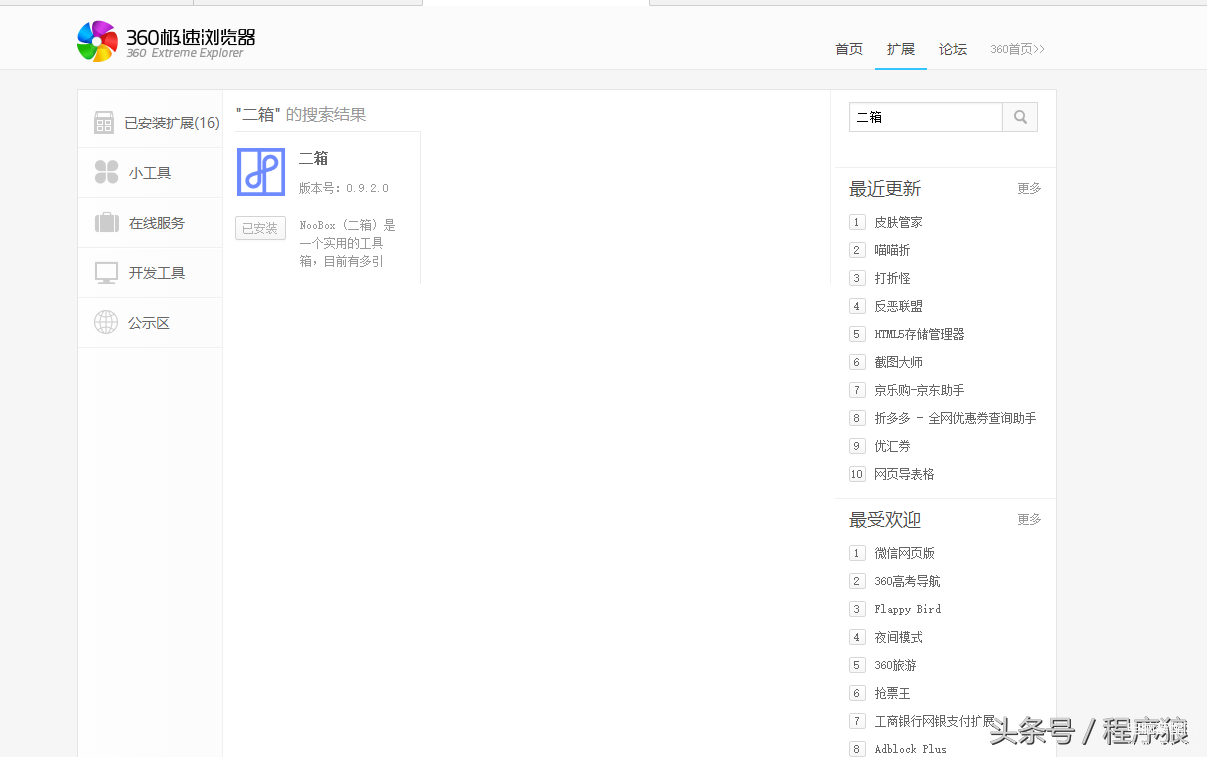Click 更多 beside 最近更新

click(x=1029, y=188)
